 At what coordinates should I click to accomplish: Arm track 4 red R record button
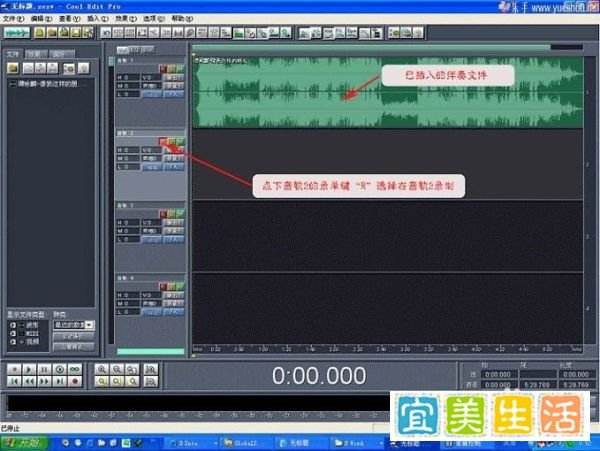click(163, 287)
